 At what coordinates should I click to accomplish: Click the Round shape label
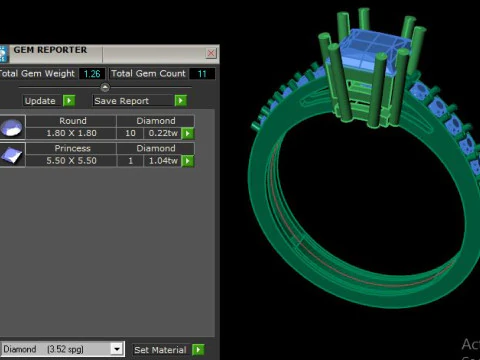tap(73, 121)
